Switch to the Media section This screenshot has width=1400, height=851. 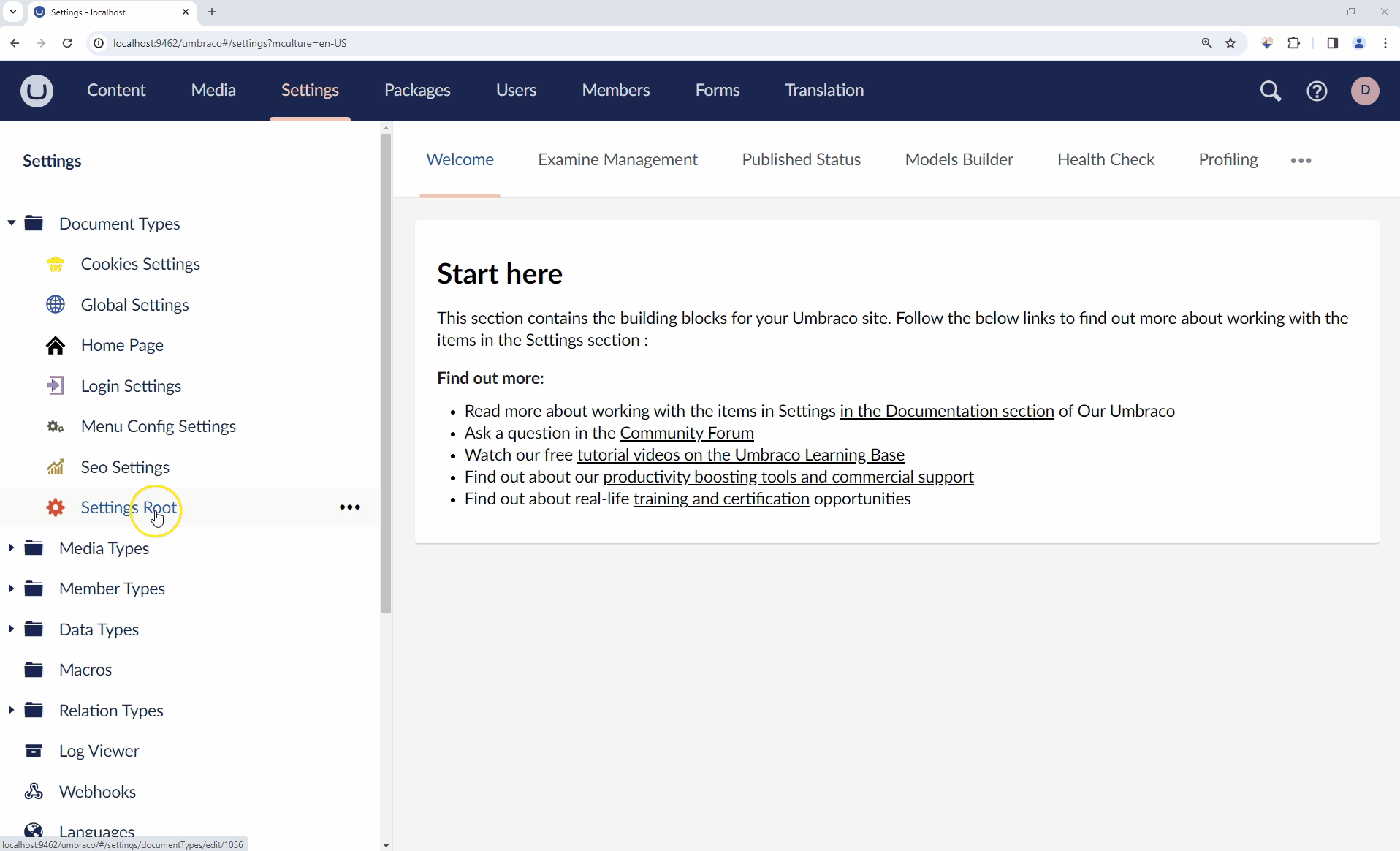213,90
